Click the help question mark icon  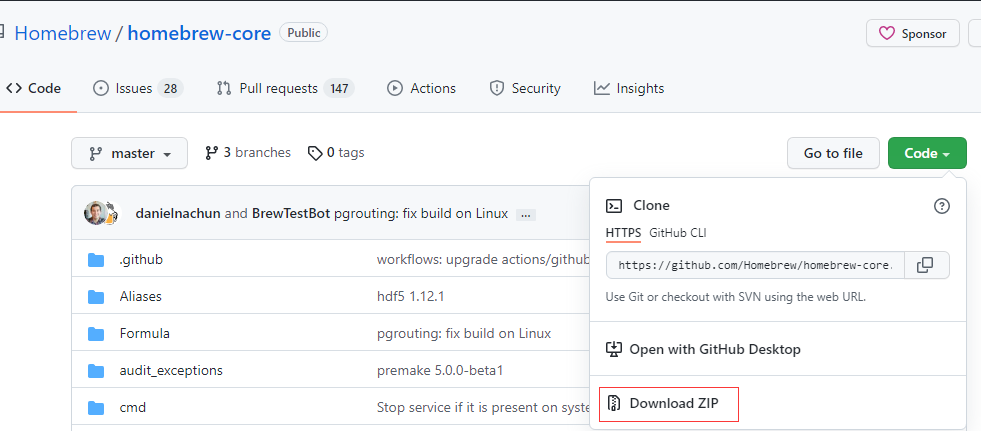pos(941,206)
